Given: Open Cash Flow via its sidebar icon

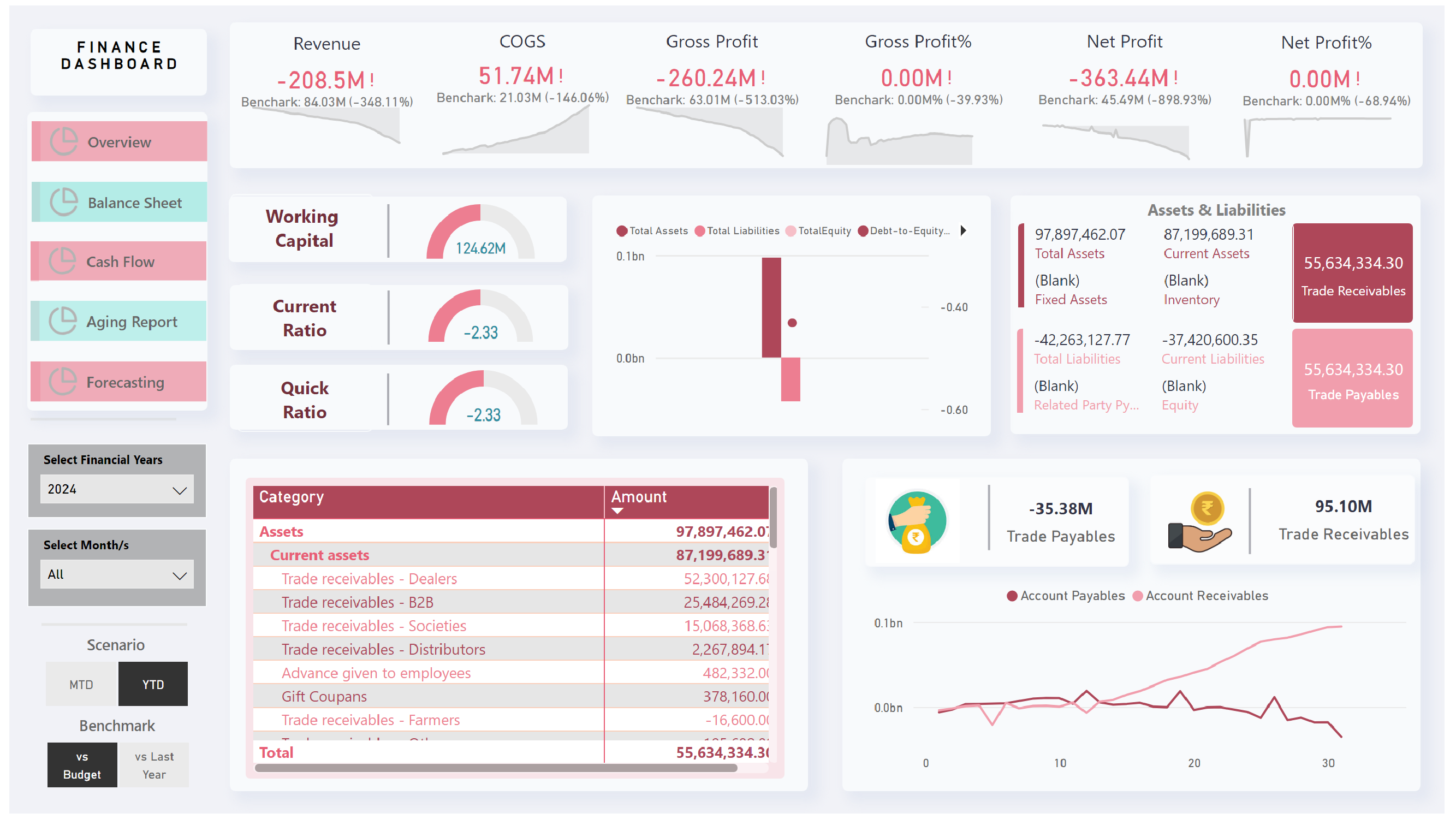Looking at the screenshot, I should [x=64, y=261].
